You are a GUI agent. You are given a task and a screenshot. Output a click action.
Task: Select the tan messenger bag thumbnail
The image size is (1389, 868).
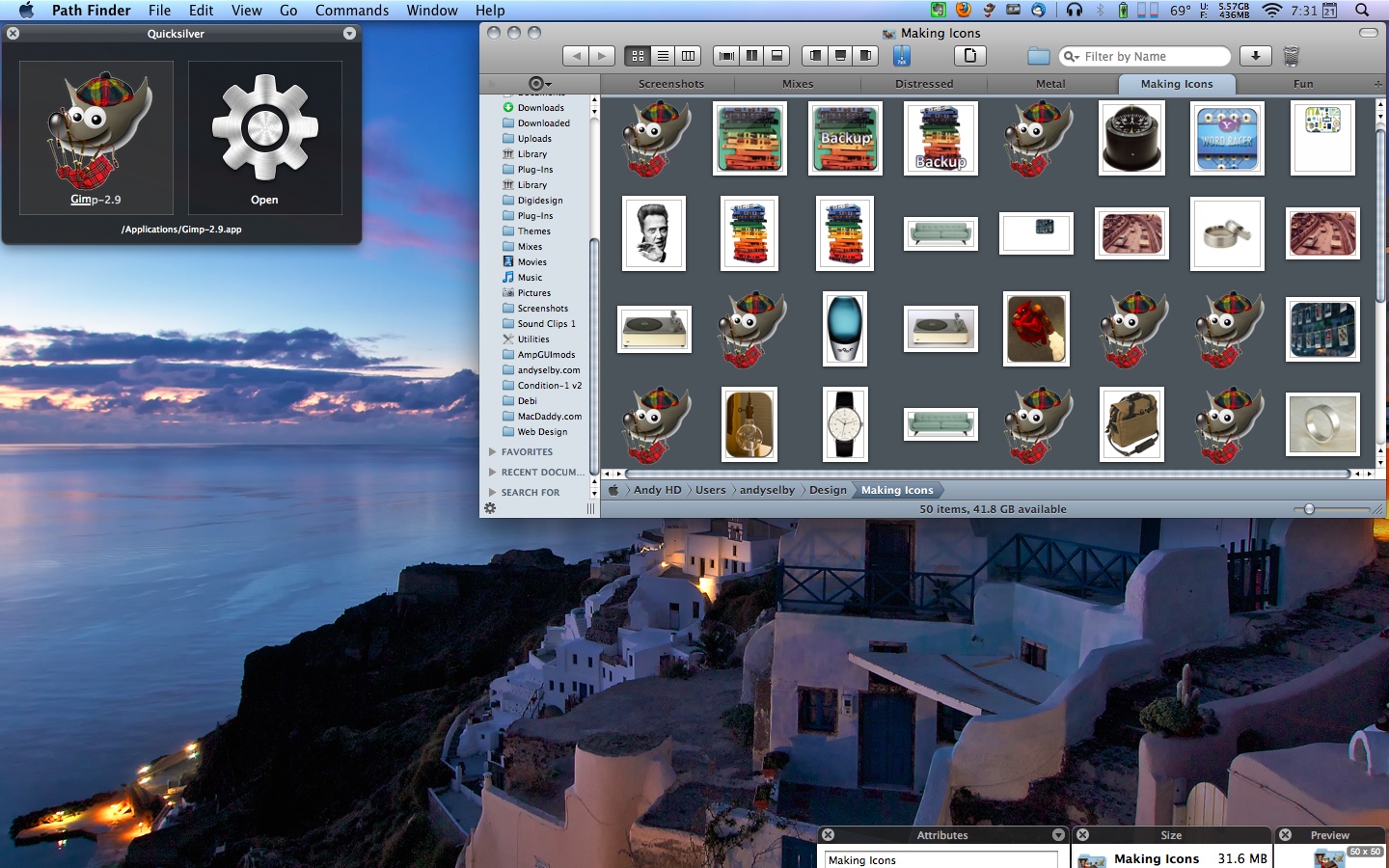point(1131,424)
